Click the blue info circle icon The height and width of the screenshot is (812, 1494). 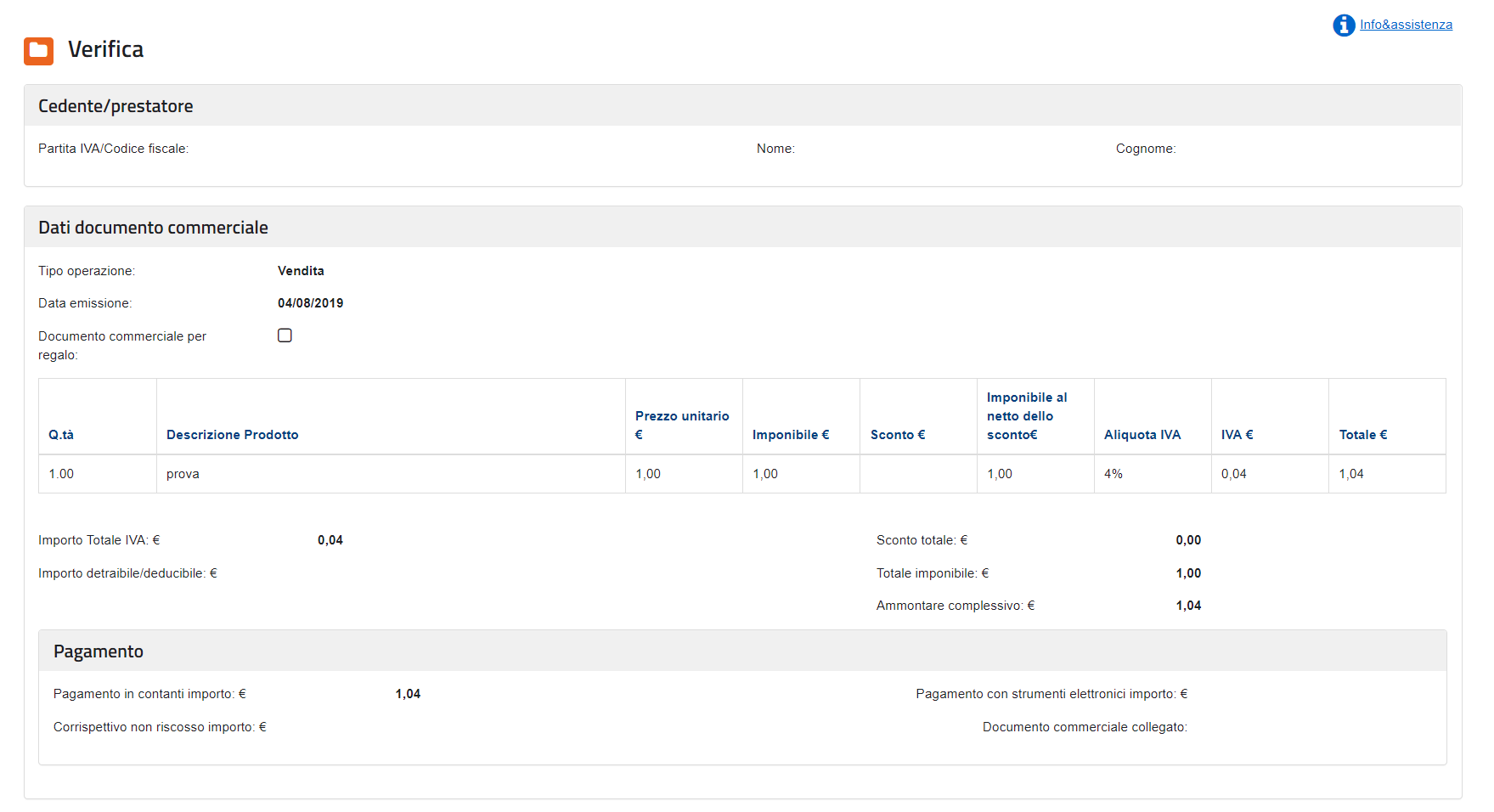(x=1344, y=25)
